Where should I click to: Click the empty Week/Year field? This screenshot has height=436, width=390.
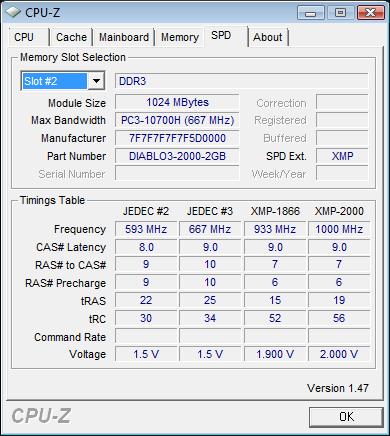[342, 174]
